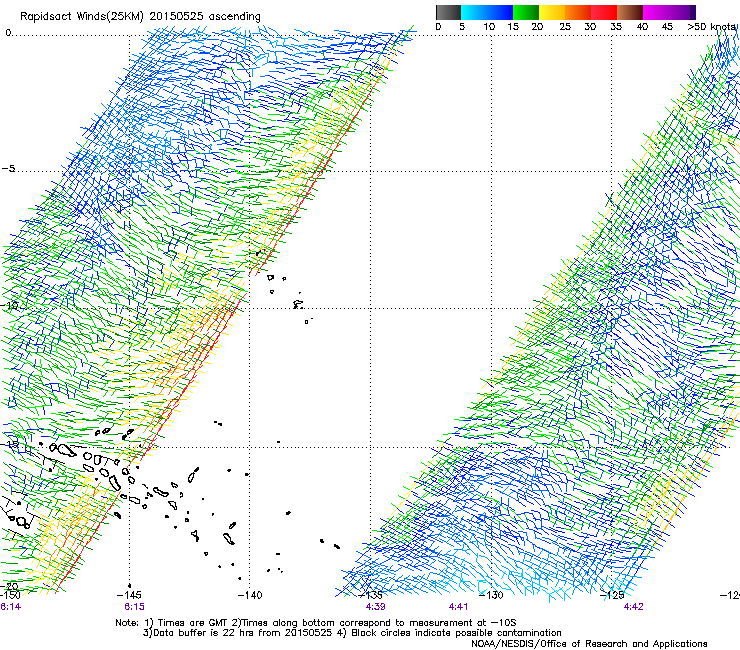Click the 'Rapidscat Winds(25KM) 20150525 ascending' title
The width and height of the screenshot is (740, 650).
[140, 17]
